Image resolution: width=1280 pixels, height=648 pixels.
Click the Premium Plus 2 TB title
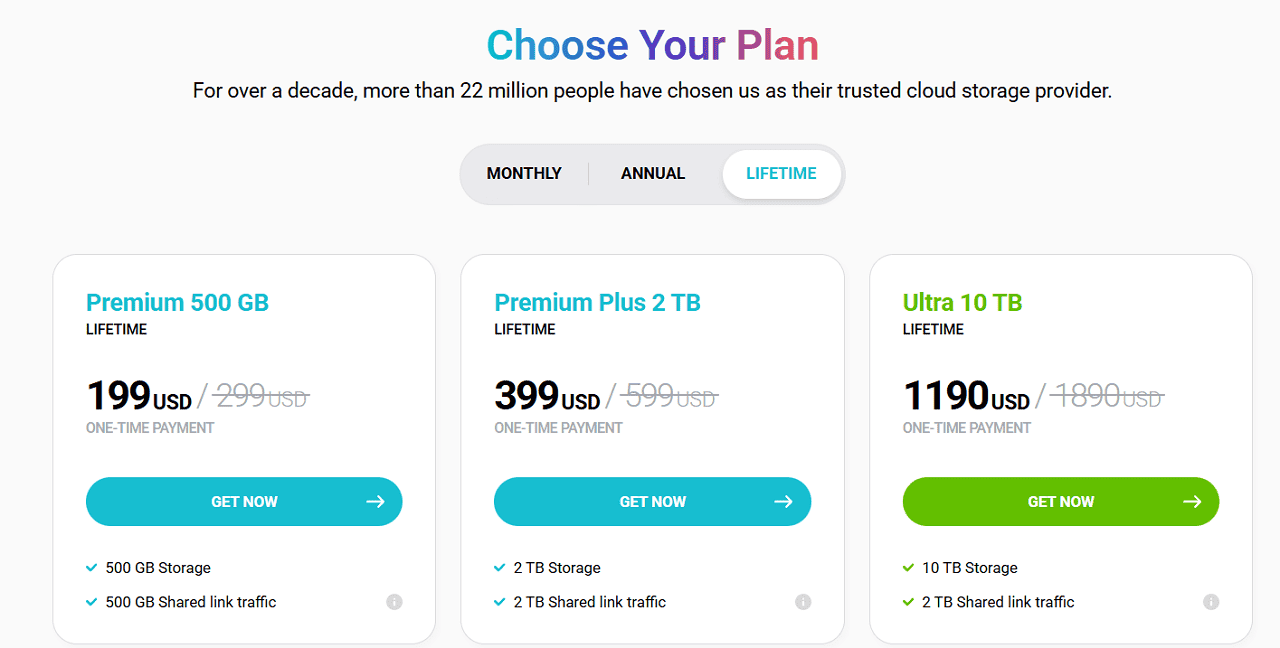pyautogui.click(x=597, y=303)
